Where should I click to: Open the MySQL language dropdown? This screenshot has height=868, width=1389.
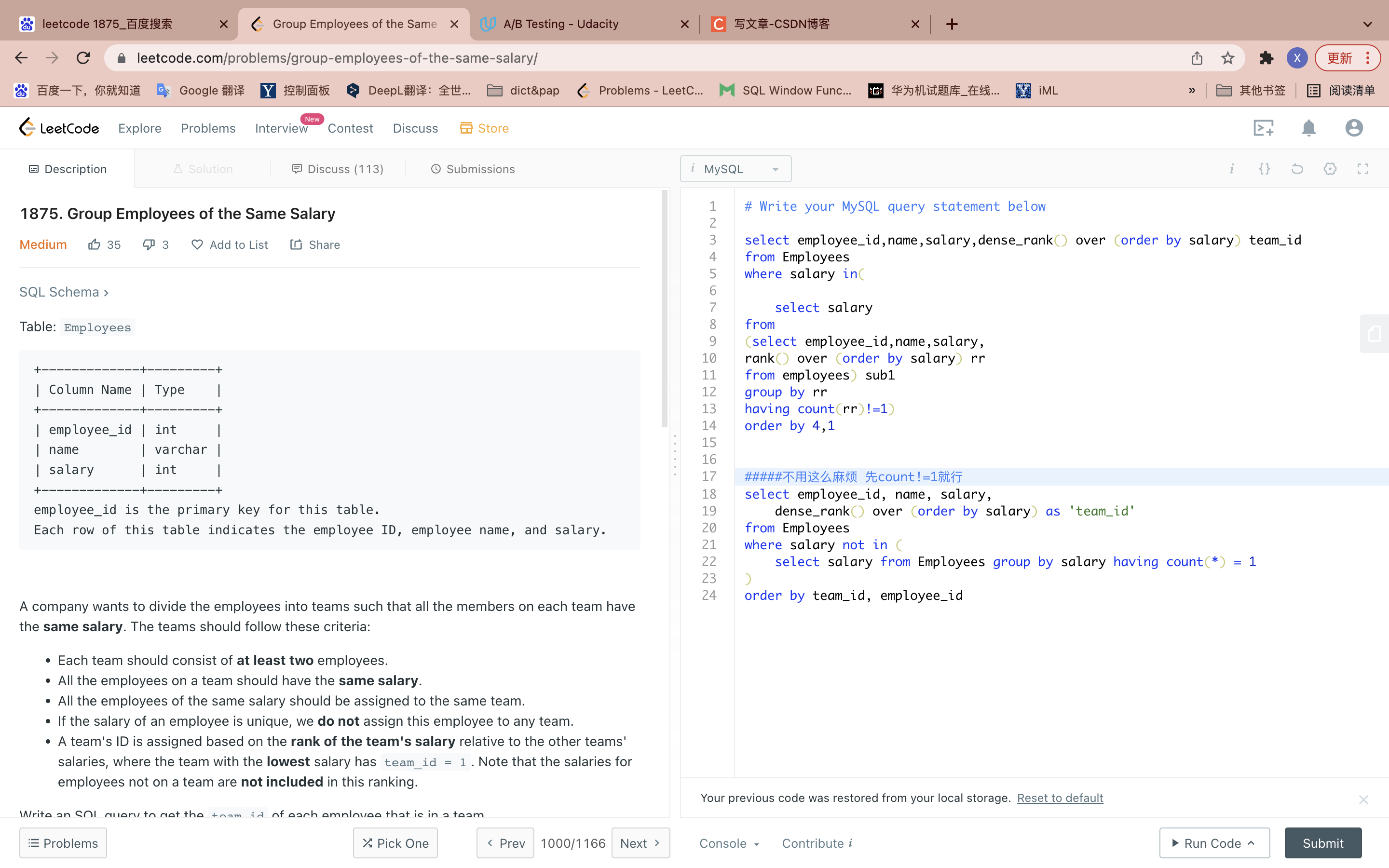[x=735, y=169]
